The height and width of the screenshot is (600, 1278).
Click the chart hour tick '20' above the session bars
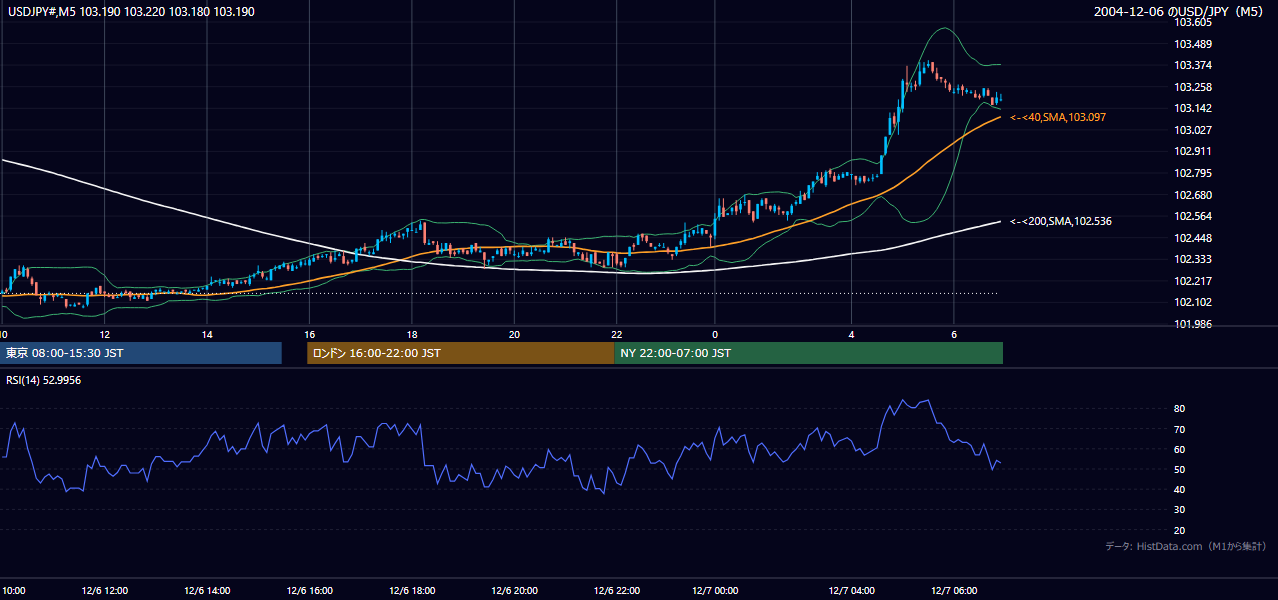[514, 334]
